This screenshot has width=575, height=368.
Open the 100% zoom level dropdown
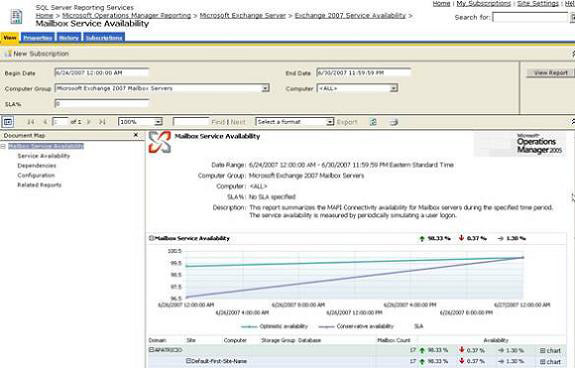point(158,122)
